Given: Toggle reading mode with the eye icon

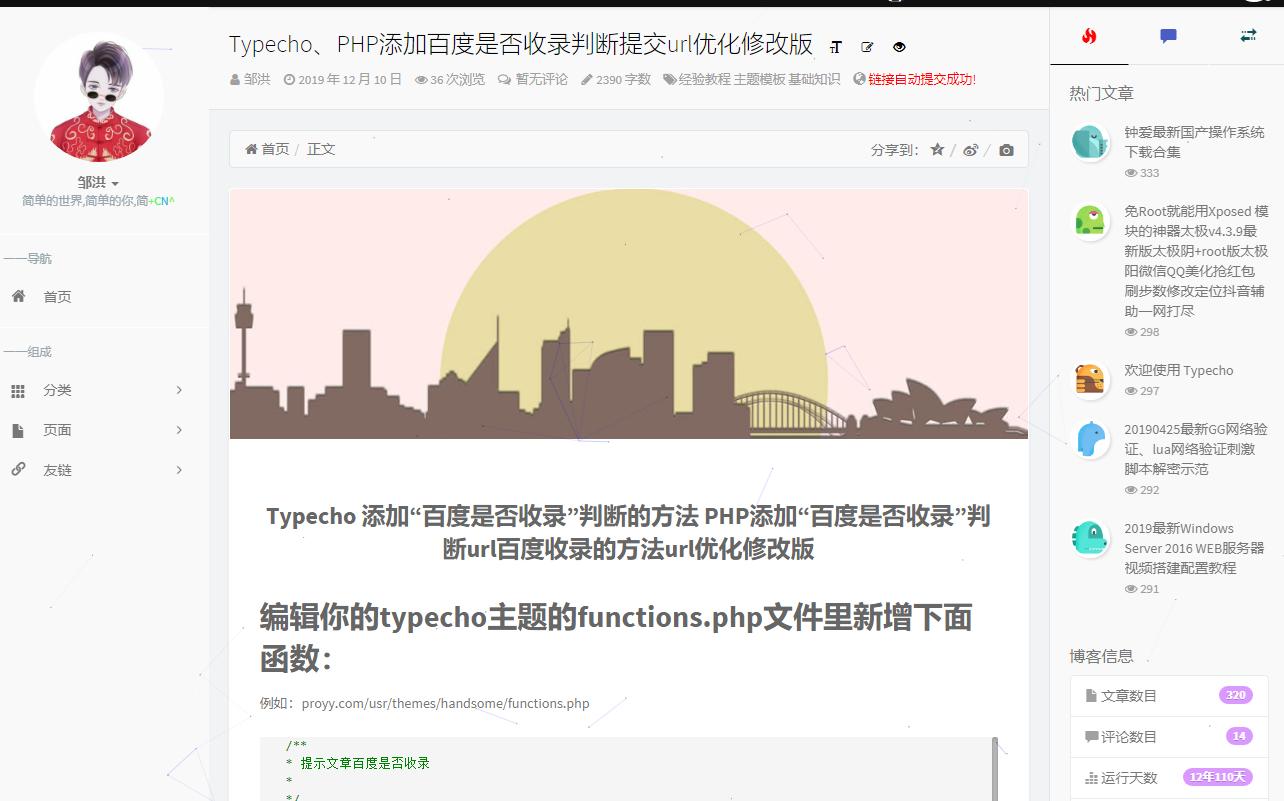Looking at the screenshot, I should coord(898,46).
